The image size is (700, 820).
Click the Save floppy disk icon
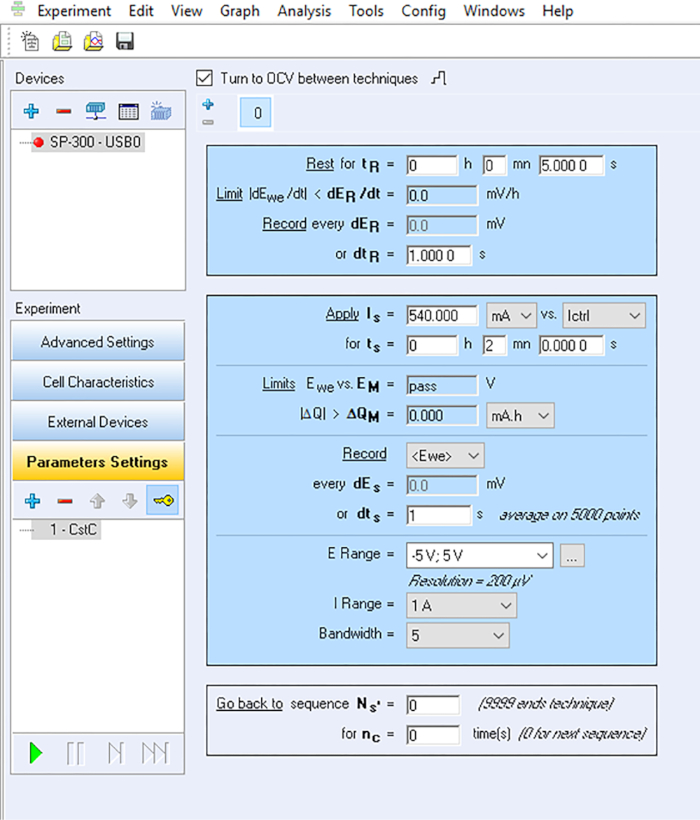tap(125, 41)
